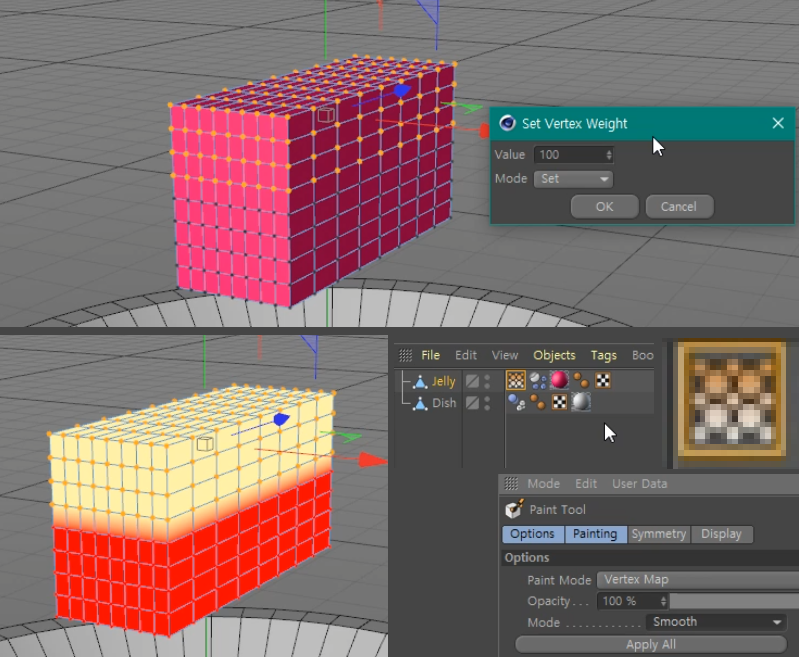Screen dimensions: 799x657
Task: Select the orange spheres tag on Dish row
Action: pyautogui.click(x=538, y=402)
